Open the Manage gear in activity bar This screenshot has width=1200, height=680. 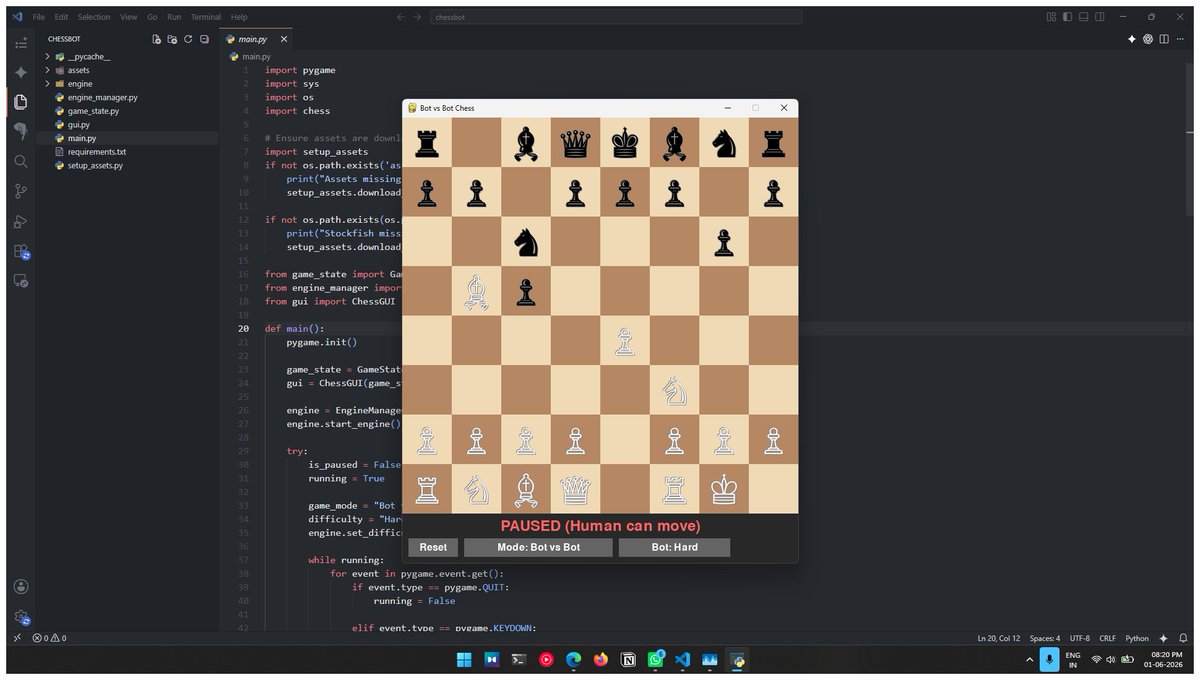pyautogui.click(x=21, y=616)
